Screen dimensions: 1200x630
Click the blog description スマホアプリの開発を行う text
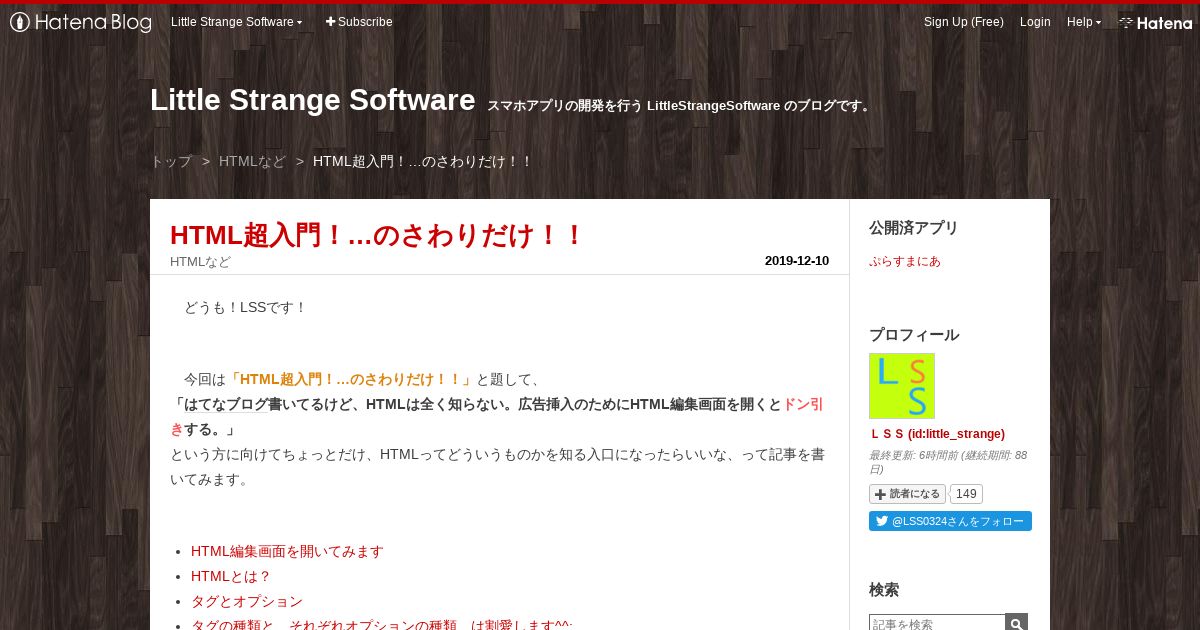tap(680, 106)
